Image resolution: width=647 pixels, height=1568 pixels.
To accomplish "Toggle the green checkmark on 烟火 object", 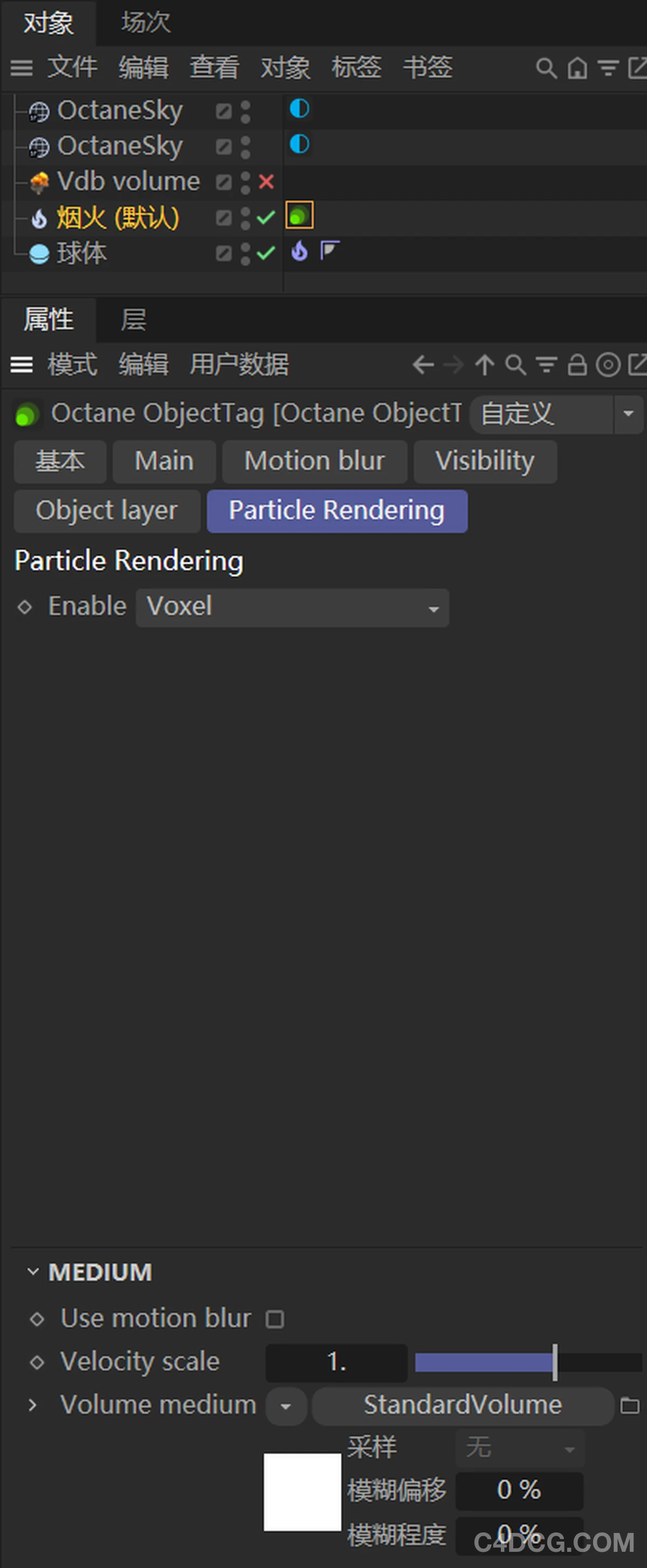I will (x=266, y=218).
